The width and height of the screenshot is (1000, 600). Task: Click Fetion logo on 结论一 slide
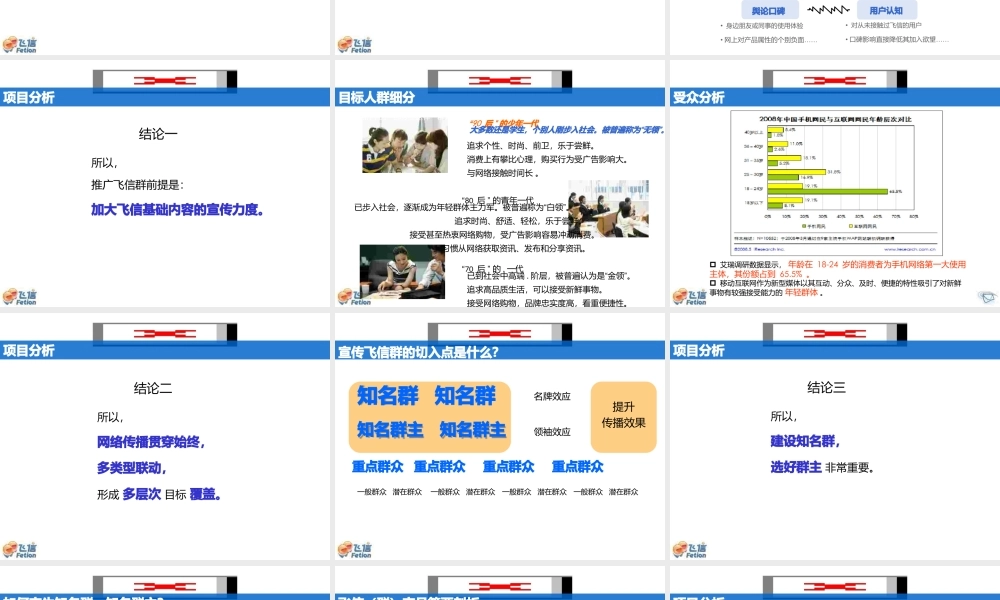(20, 296)
